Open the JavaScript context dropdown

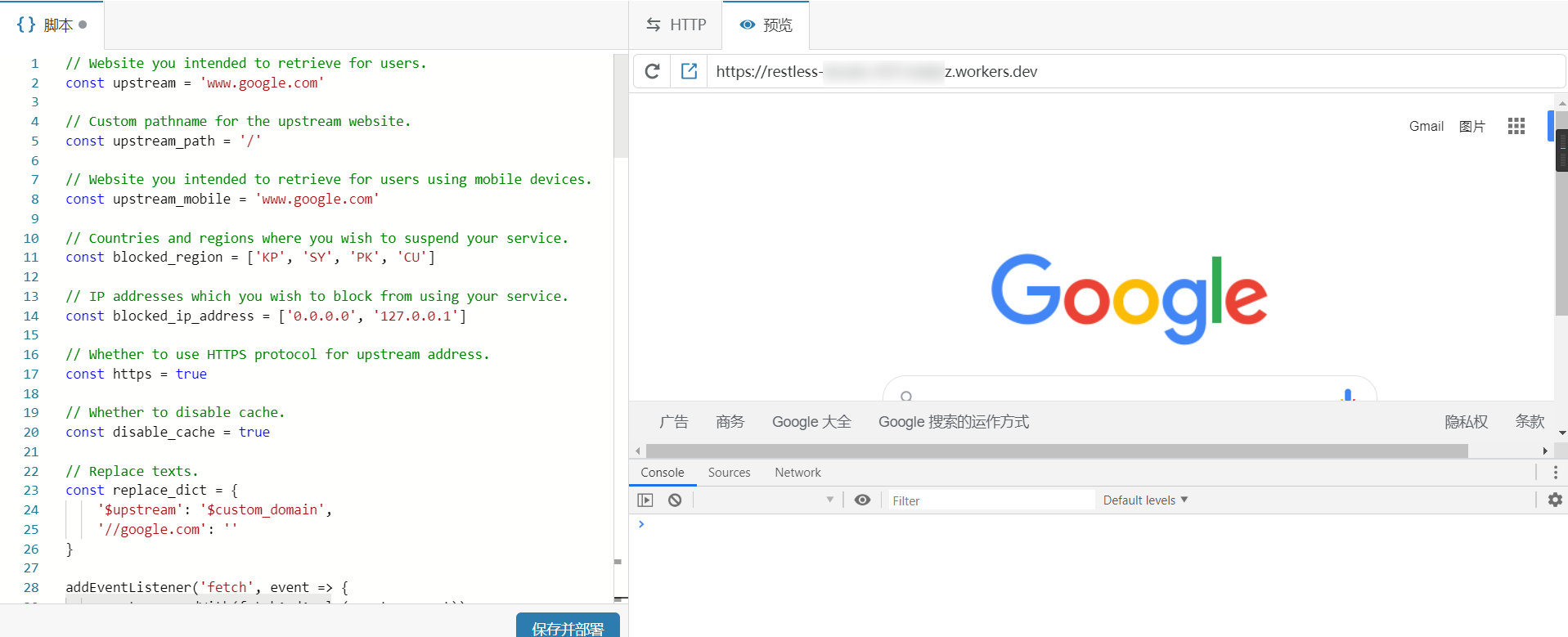[768, 500]
